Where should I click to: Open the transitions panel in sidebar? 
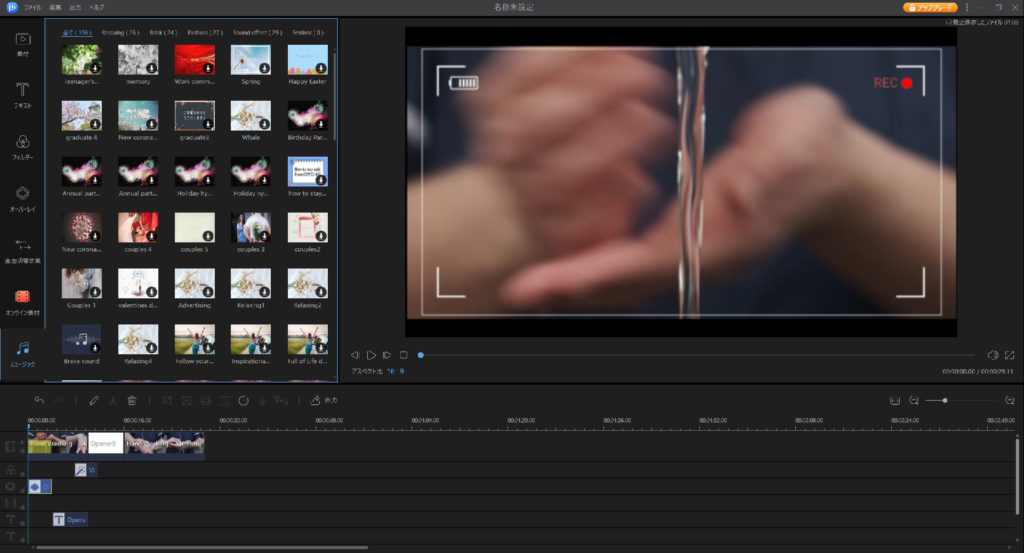pyautogui.click(x=22, y=250)
